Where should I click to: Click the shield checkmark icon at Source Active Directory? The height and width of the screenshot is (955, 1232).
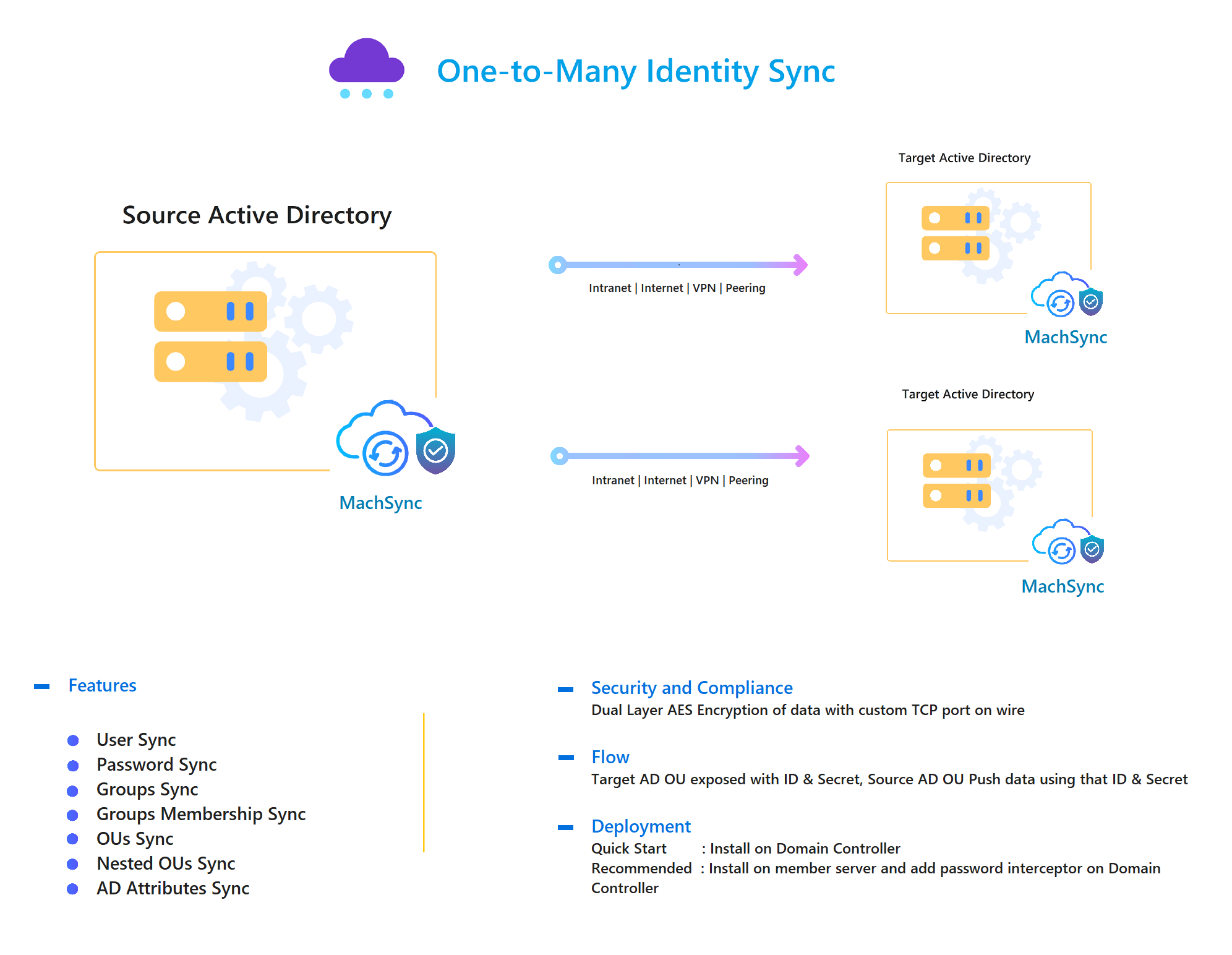click(x=435, y=450)
